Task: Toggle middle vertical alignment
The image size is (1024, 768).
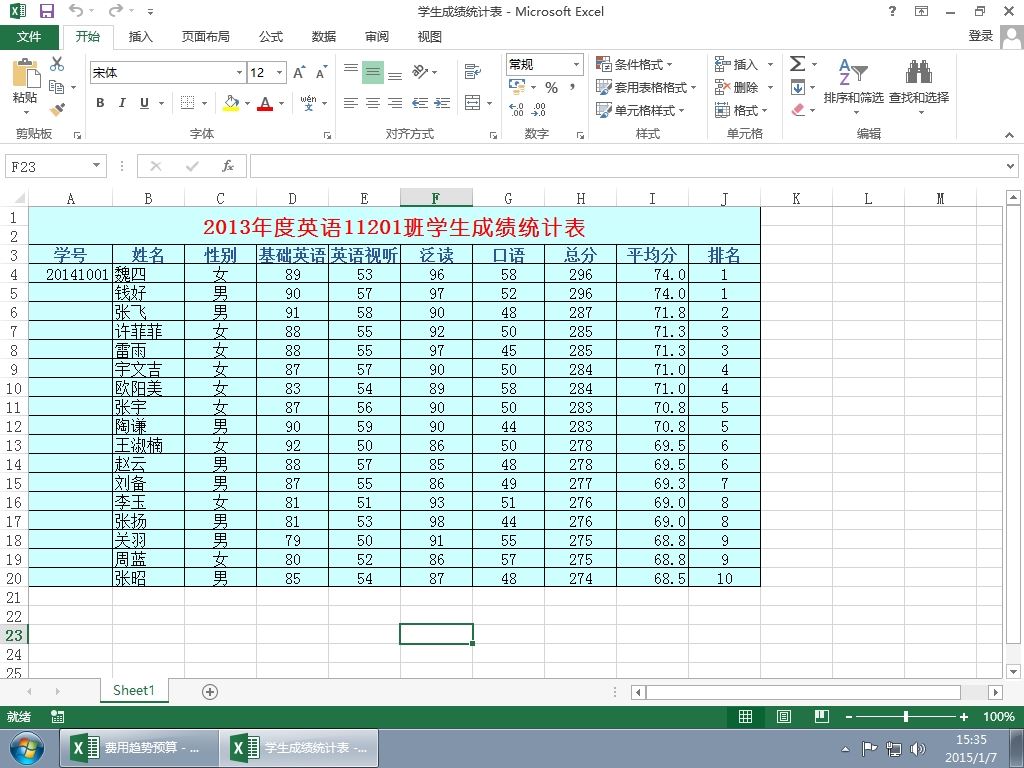Action: coord(373,71)
